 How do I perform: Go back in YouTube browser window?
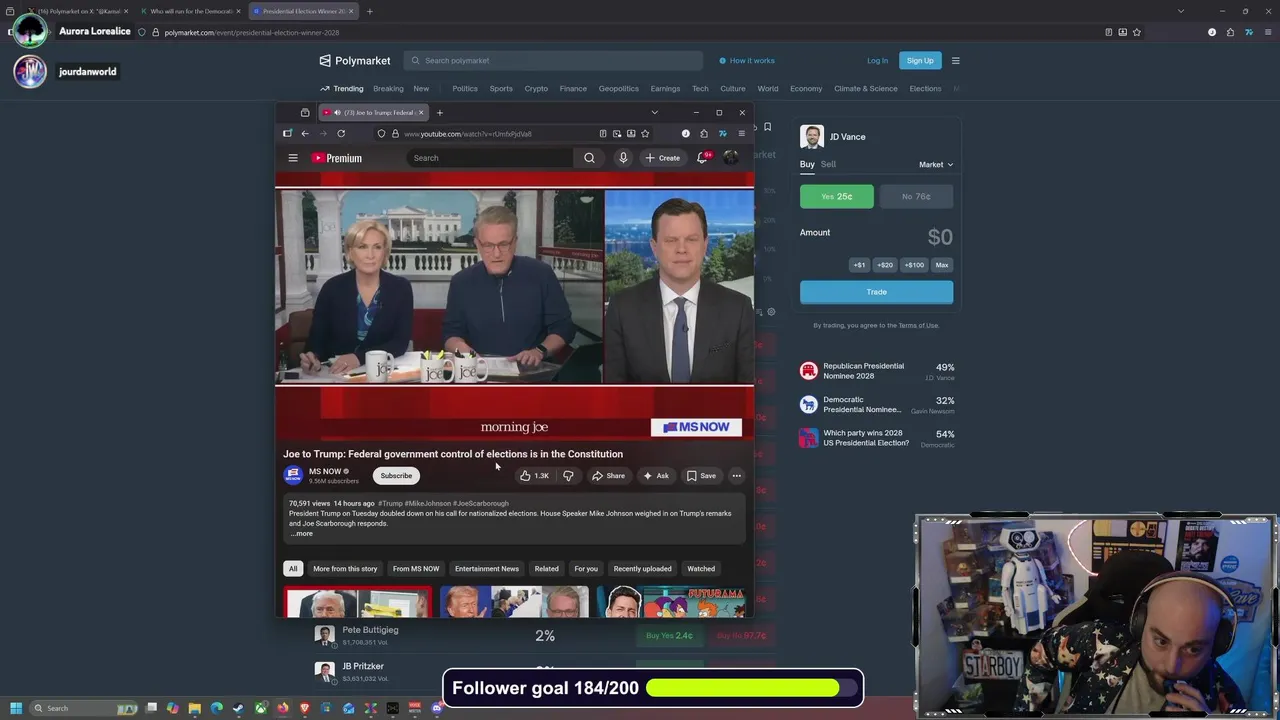305,133
